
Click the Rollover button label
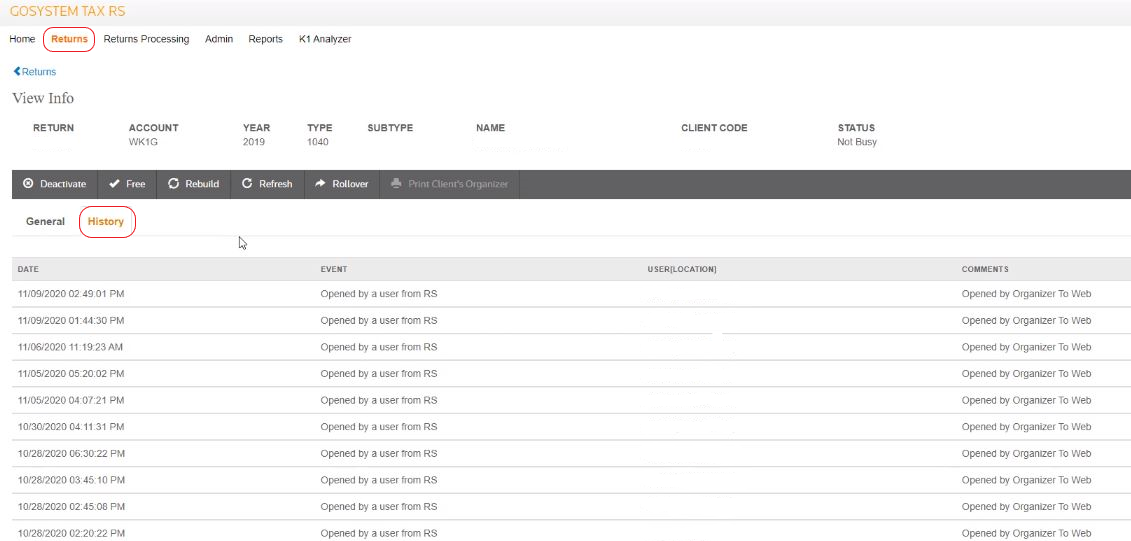pyautogui.click(x=351, y=184)
